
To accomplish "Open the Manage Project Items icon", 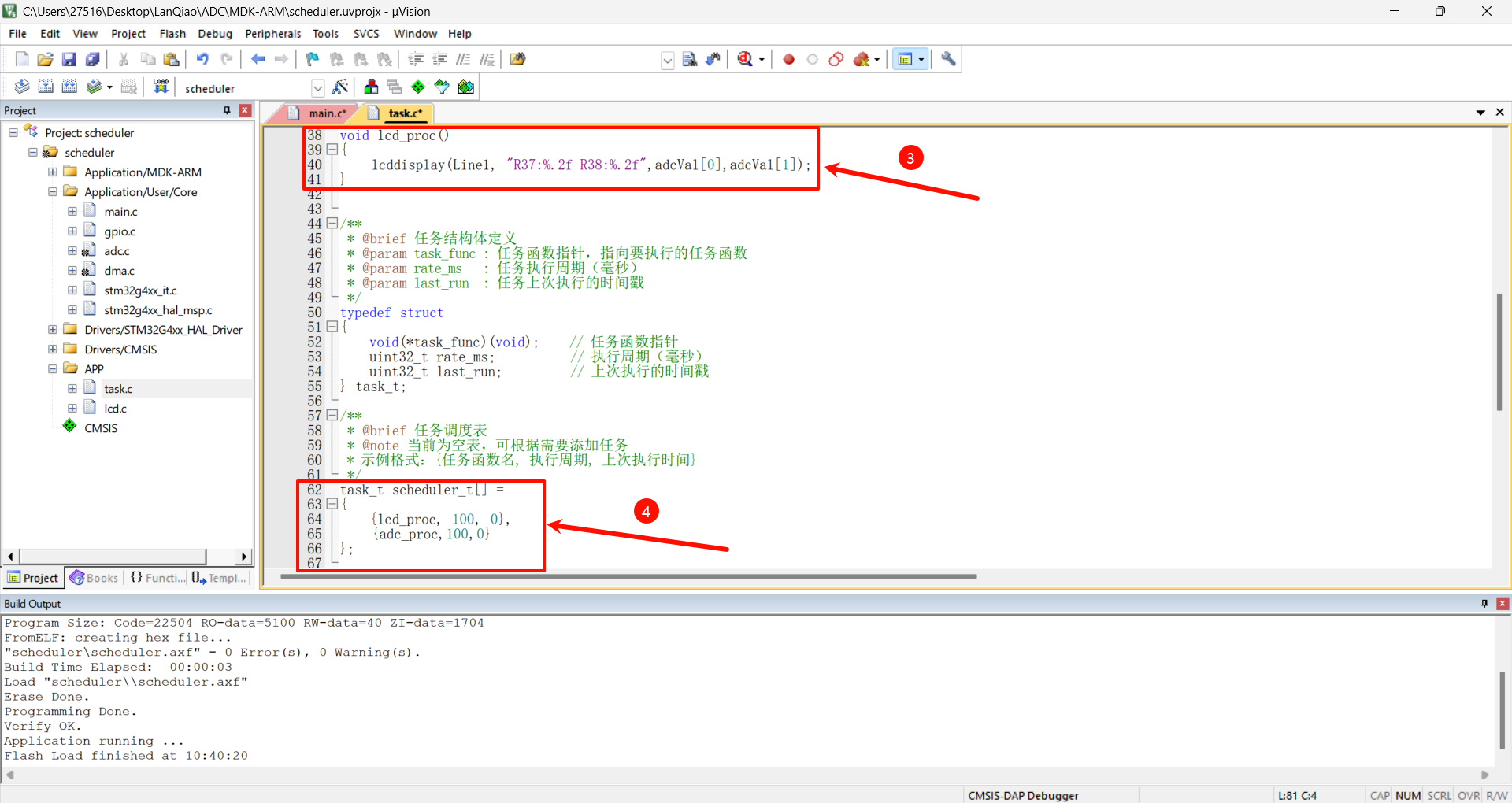I will pyautogui.click(x=371, y=87).
